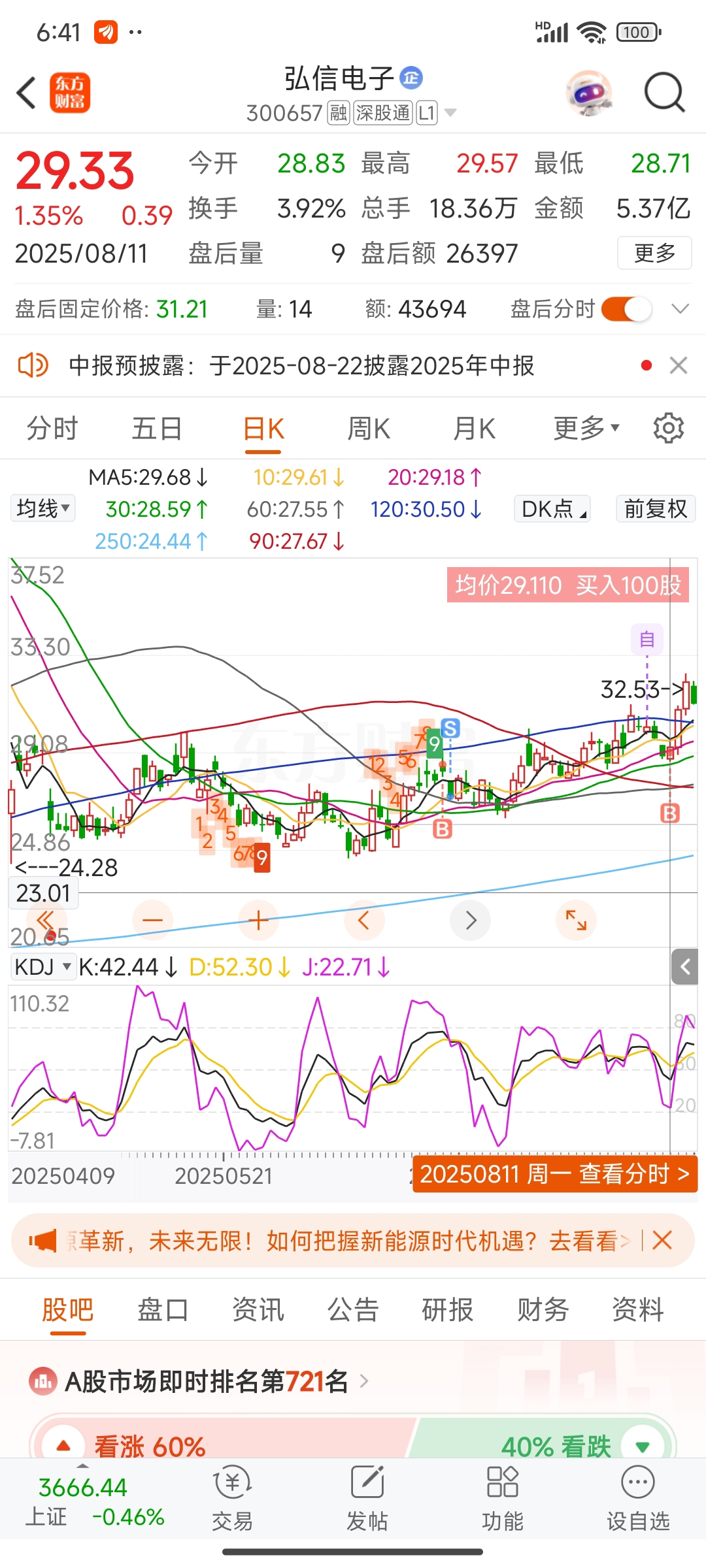Vote 看涨 bullish up-arrow button
Image resolution: width=706 pixels, height=1568 pixels.
(x=63, y=1446)
